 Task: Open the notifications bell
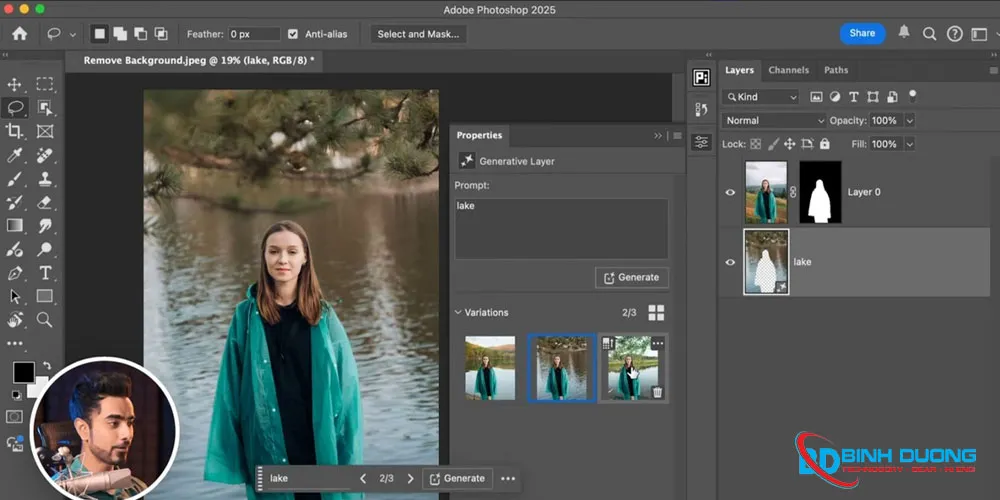coord(904,33)
